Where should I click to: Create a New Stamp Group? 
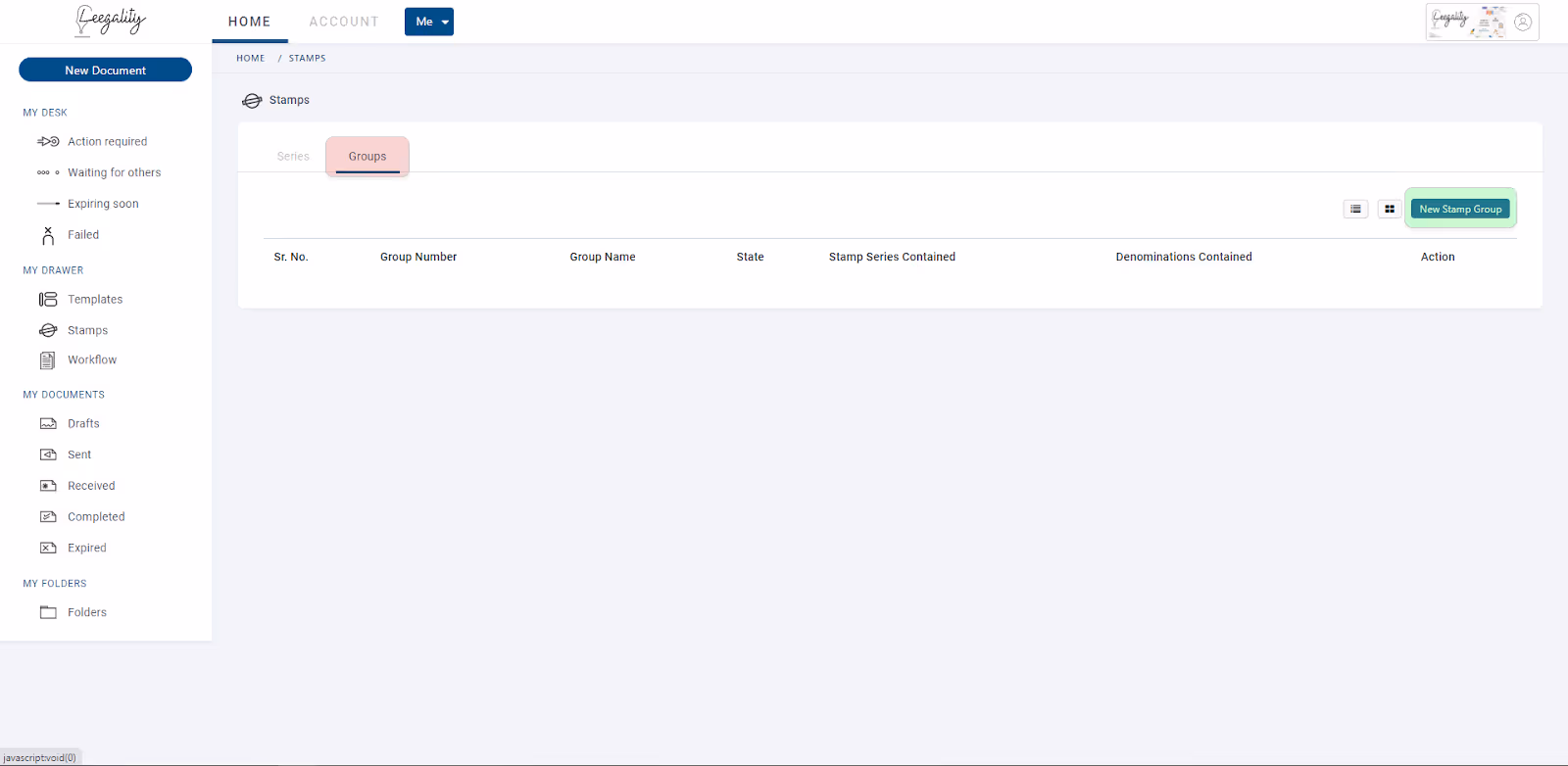pyautogui.click(x=1460, y=209)
